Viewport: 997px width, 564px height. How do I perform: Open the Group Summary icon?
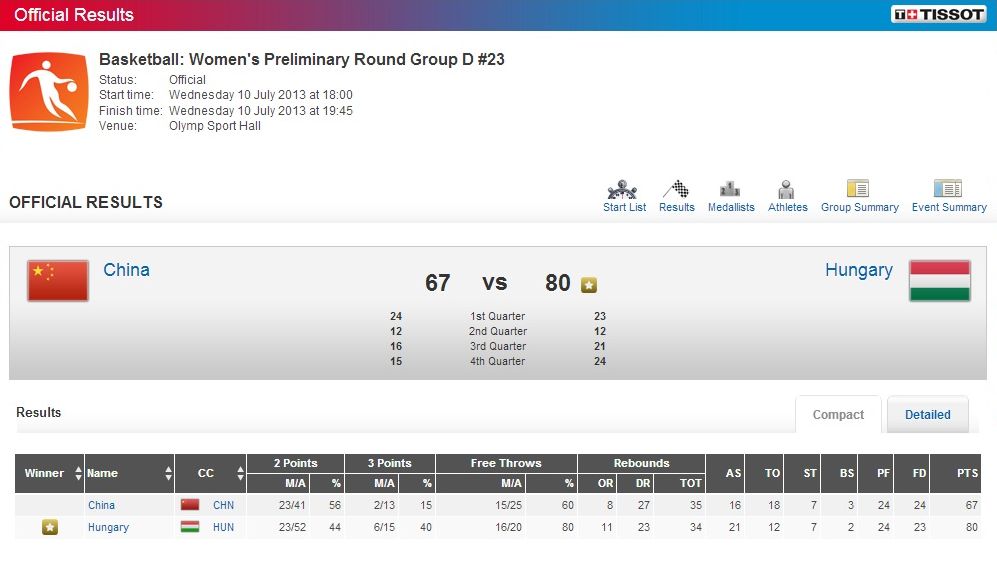pyautogui.click(x=858, y=189)
